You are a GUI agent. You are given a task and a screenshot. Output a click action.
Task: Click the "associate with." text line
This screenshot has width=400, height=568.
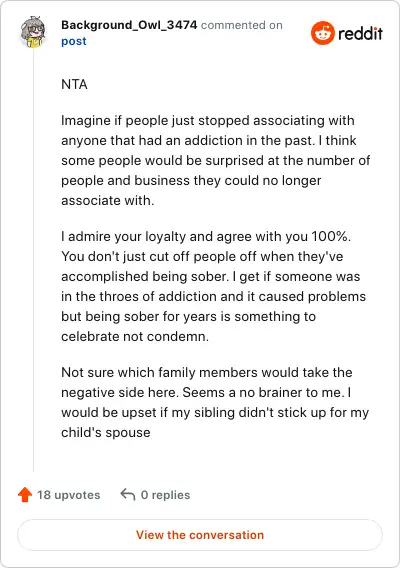click(108, 201)
